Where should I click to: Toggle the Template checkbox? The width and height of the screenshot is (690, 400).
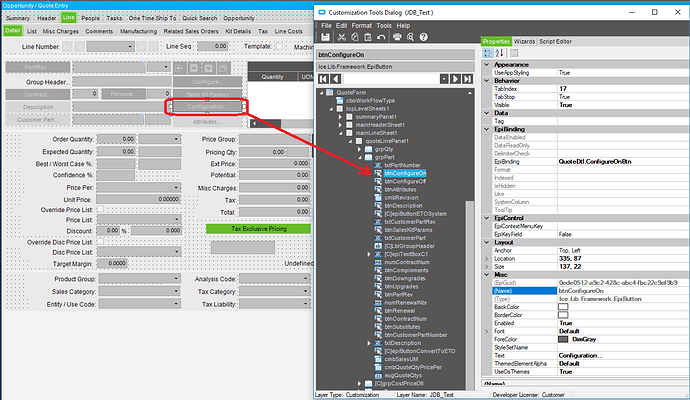pos(279,46)
